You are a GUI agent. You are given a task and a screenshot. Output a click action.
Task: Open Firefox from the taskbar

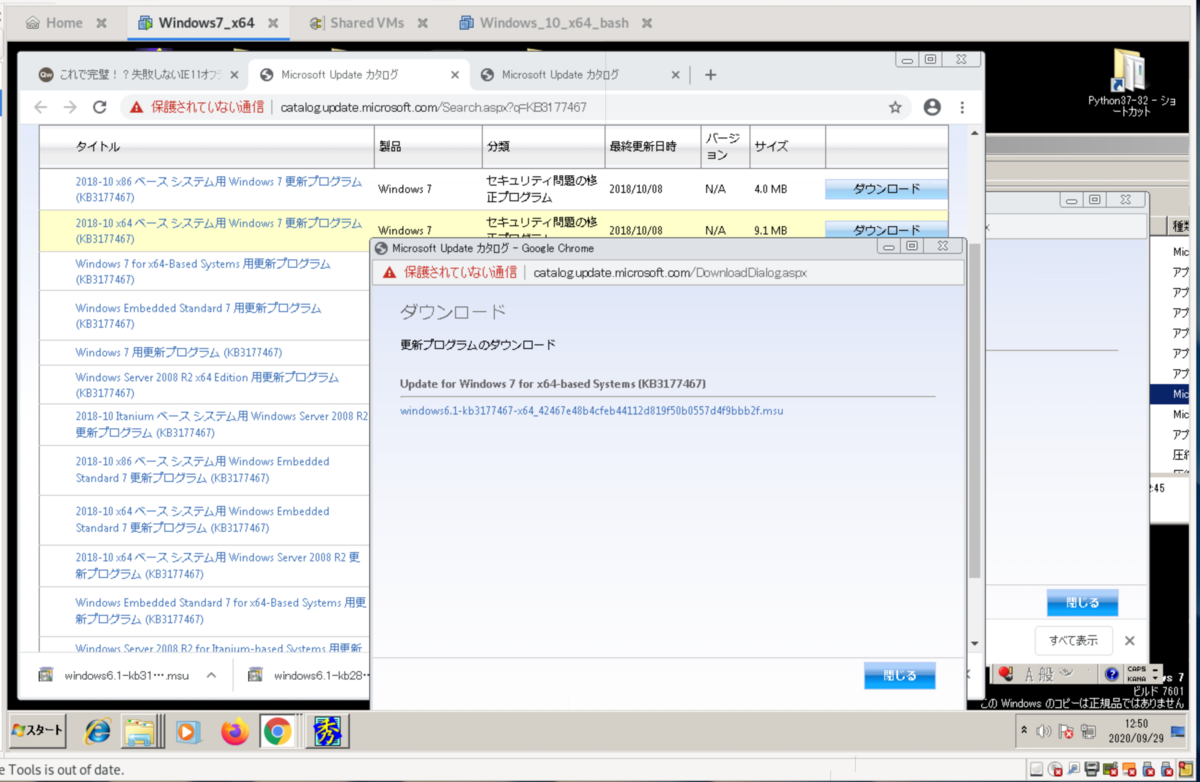(236, 732)
